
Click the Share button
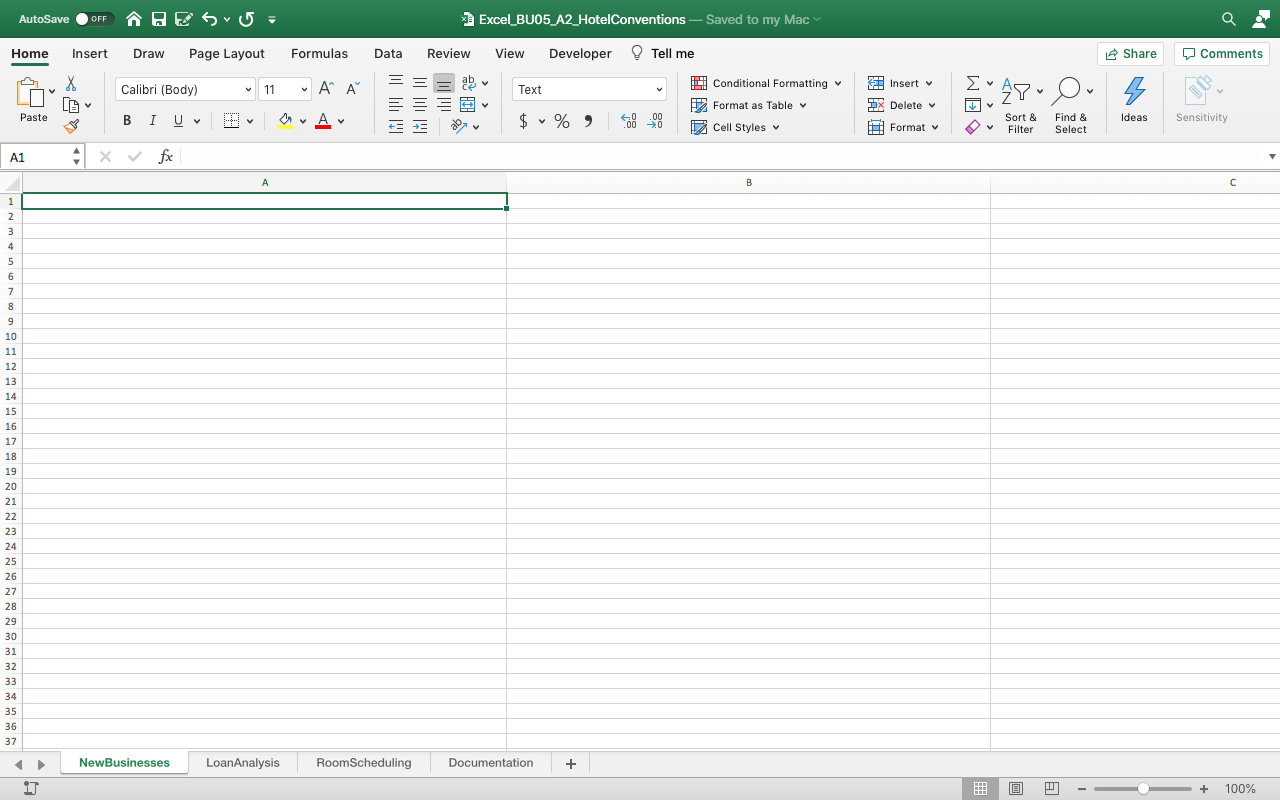pos(1130,54)
